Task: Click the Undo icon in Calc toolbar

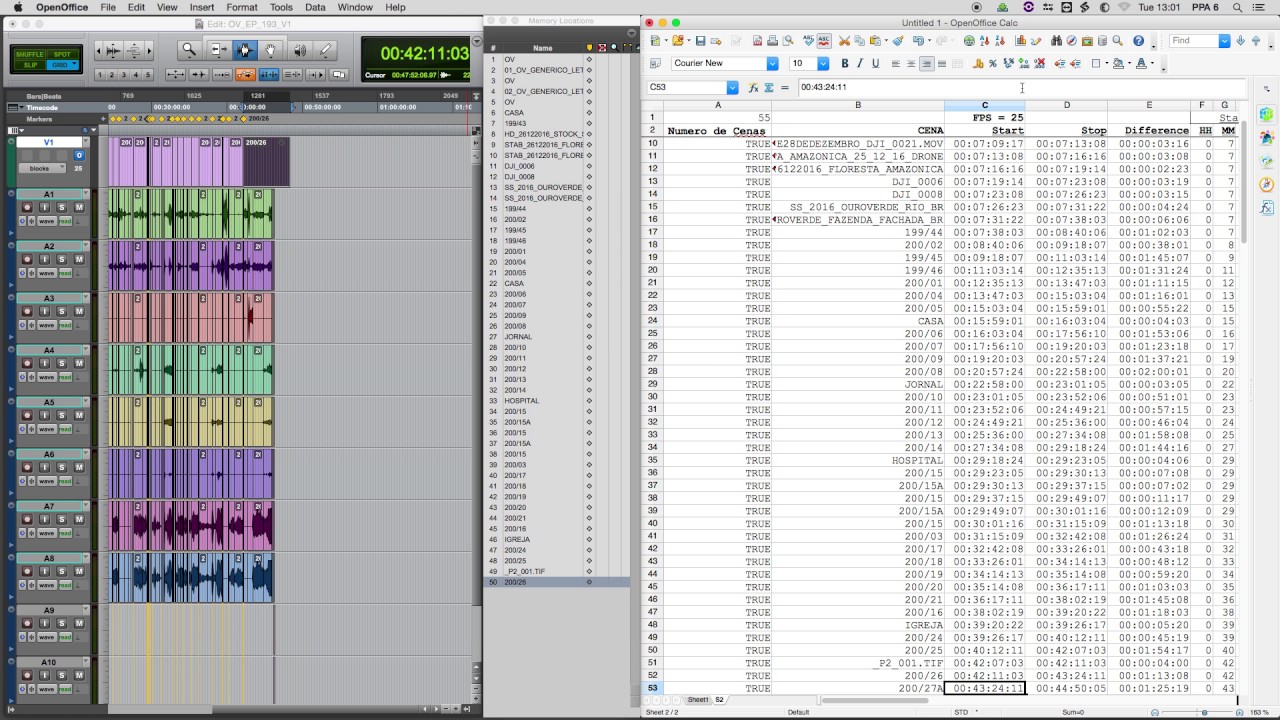Action: click(x=917, y=41)
